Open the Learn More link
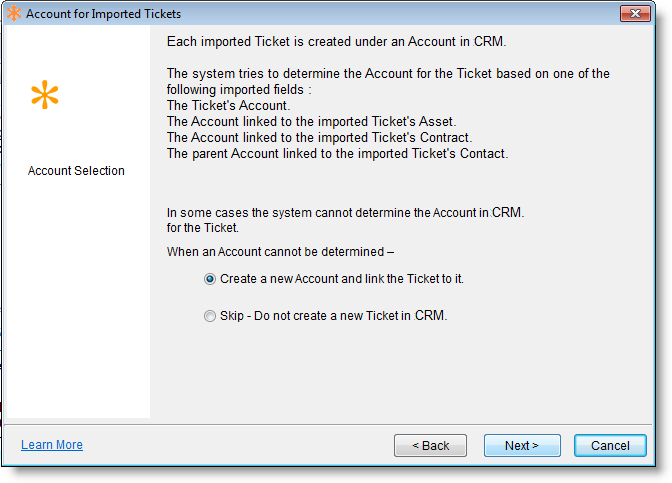This screenshot has height=483, width=672. [x=52, y=445]
